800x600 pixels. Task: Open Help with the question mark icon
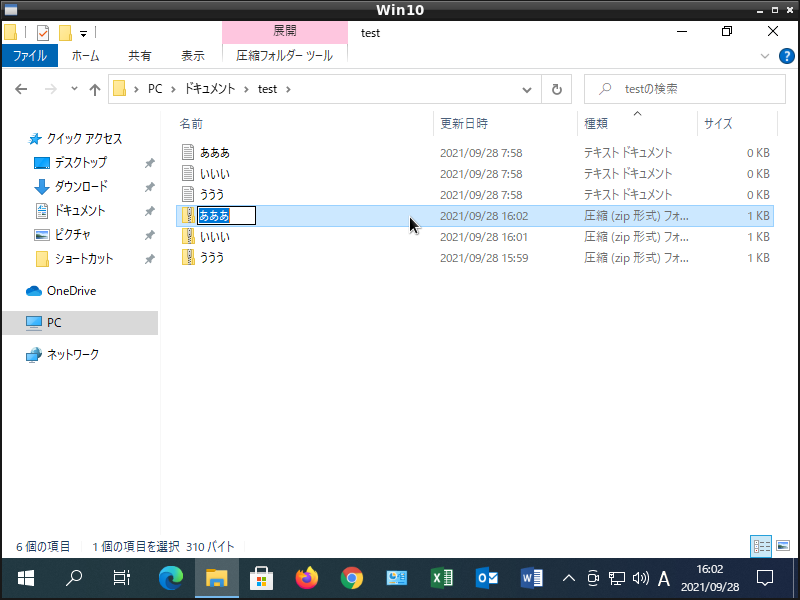[786, 56]
